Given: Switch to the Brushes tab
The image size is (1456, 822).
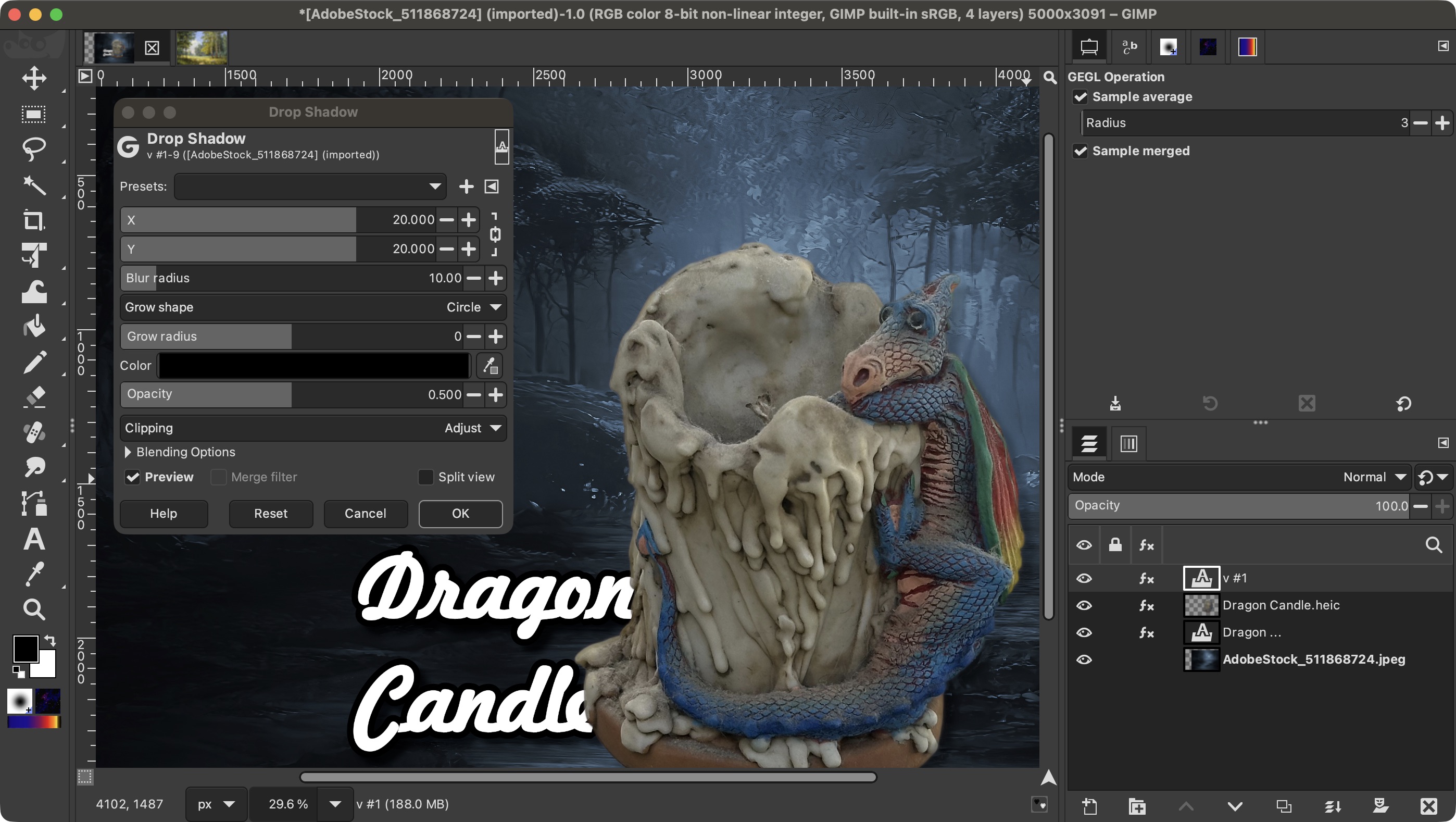Looking at the screenshot, I should point(1169,47).
